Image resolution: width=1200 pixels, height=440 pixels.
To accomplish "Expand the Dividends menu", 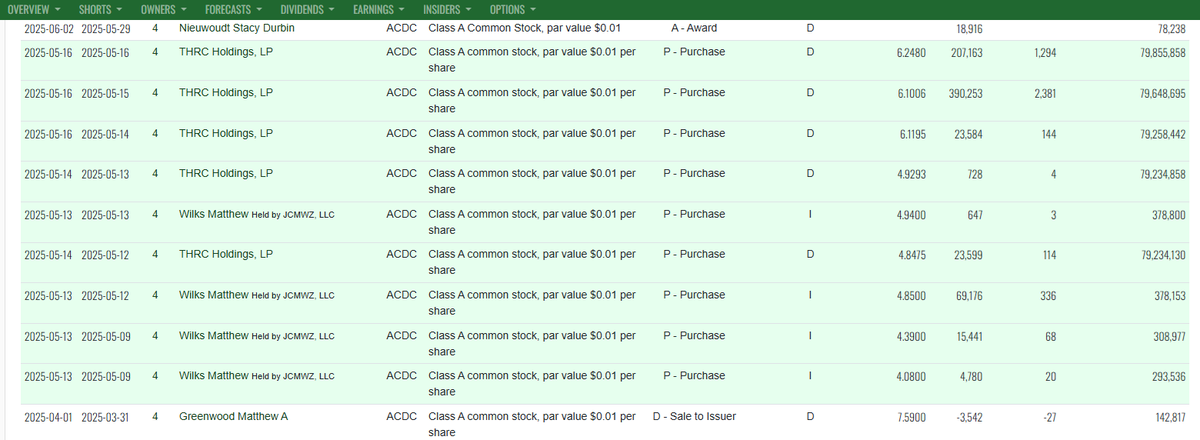I will coord(309,9).
